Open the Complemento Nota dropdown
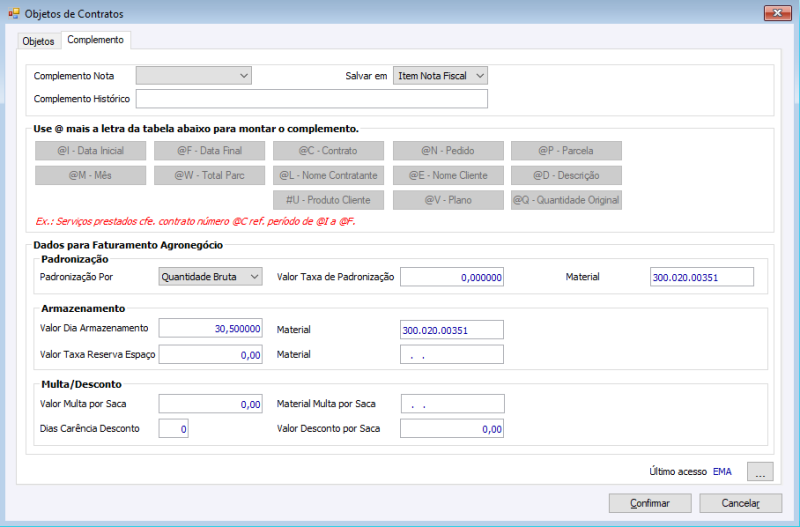 pyautogui.click(x=193, y=76)
